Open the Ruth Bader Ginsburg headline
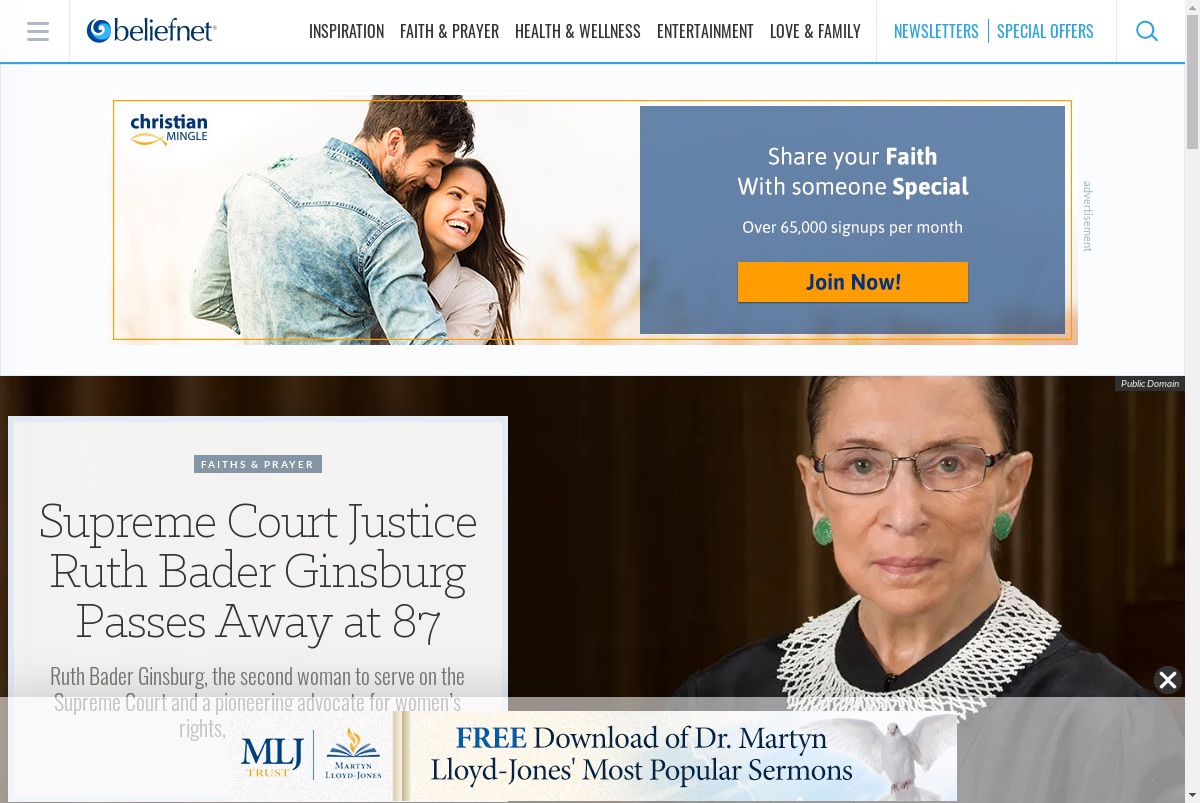 click(258, 571)
